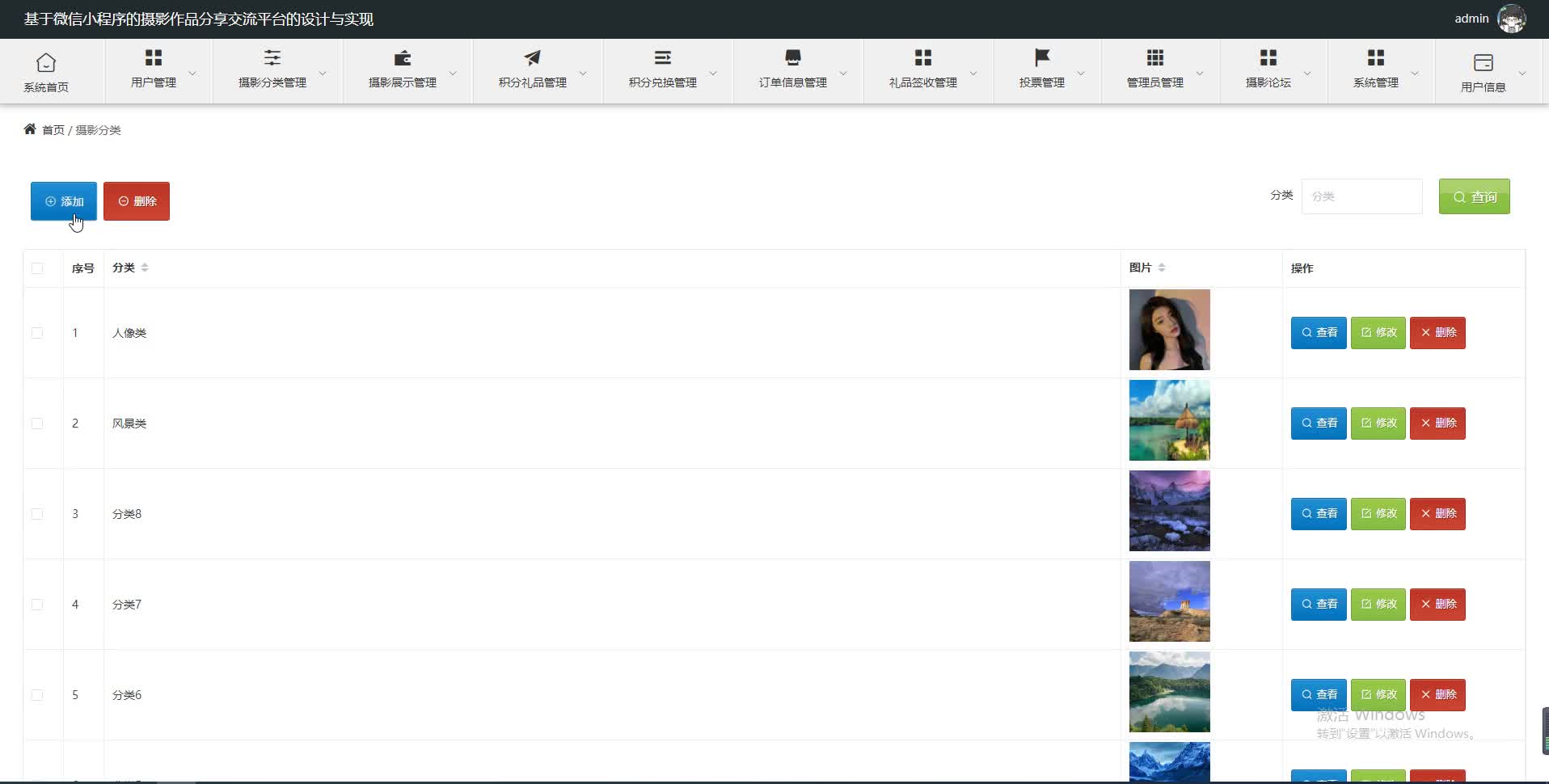Sort the 图片 column with arrows
The width and height of the screenshot is (1549, 784).
point(1162,268)
